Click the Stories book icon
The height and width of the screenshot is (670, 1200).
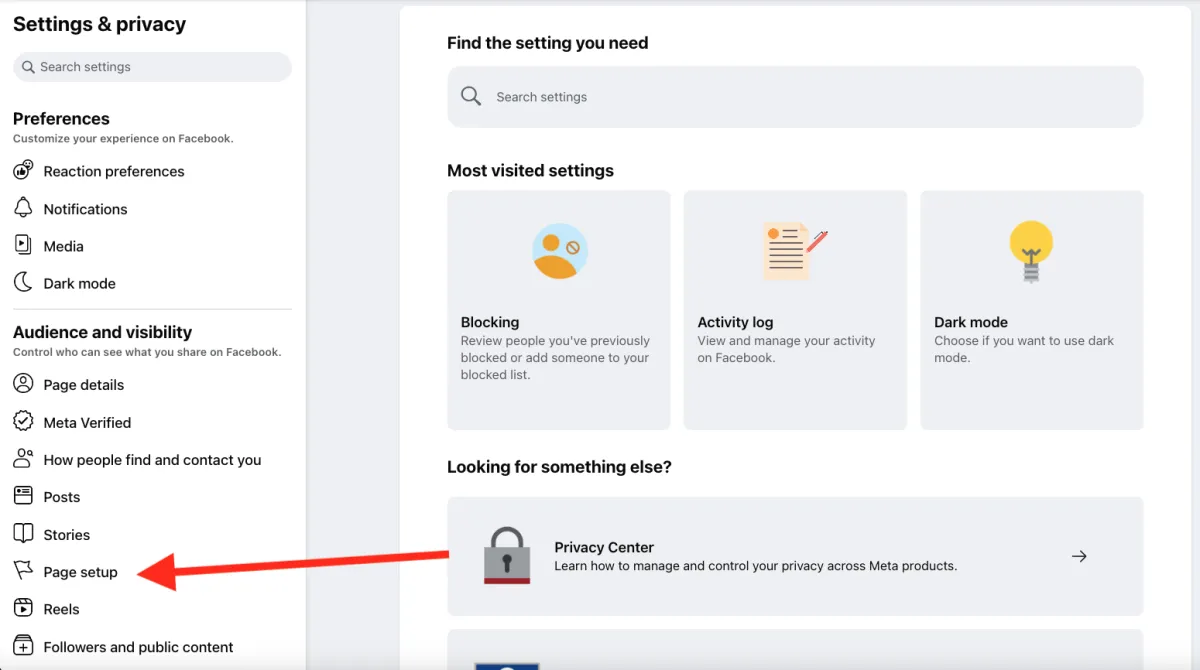(x=23, y=534)
